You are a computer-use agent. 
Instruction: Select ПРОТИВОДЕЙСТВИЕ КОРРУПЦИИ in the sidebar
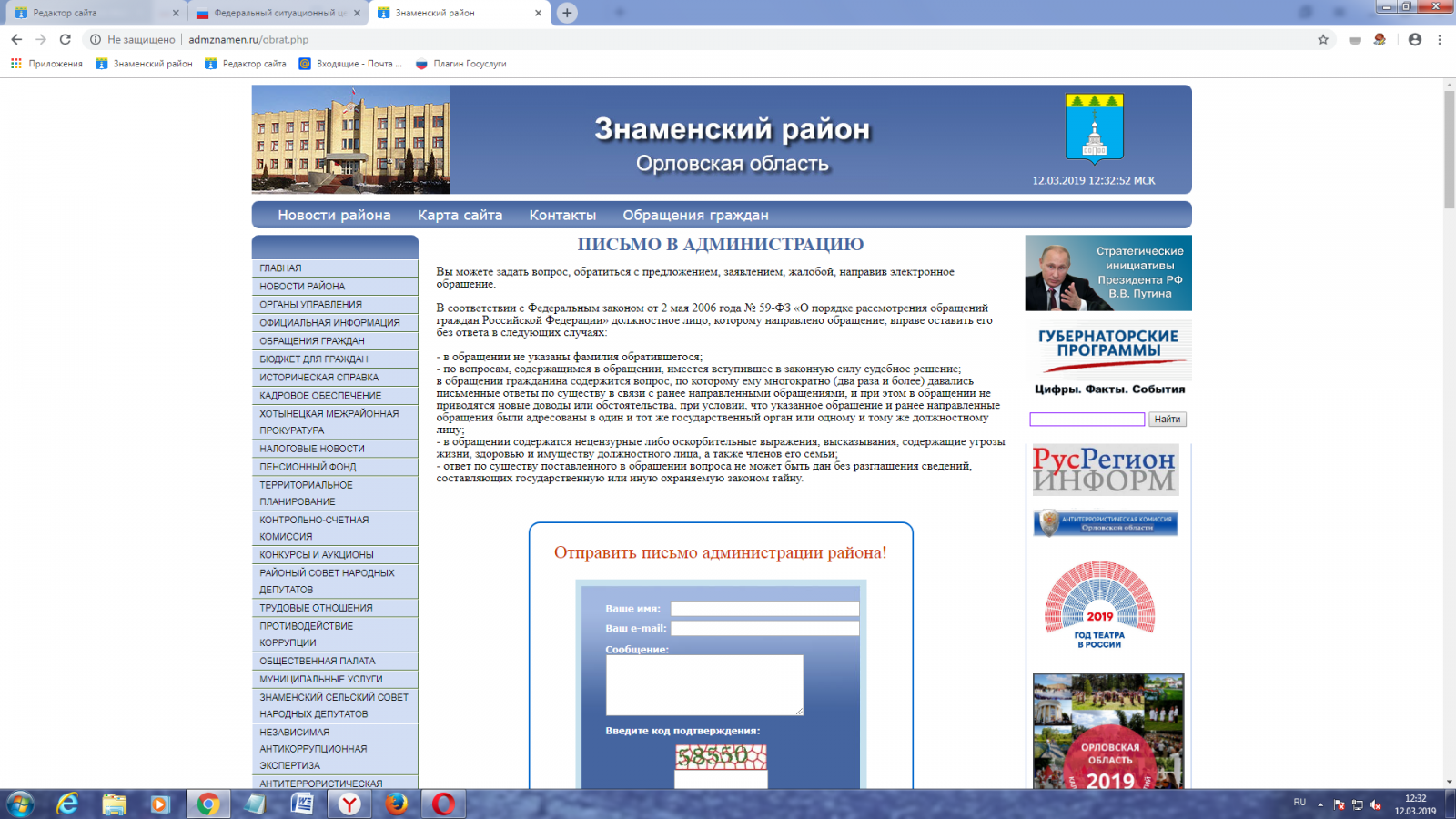pyautogui.click(x=335, y=634)
